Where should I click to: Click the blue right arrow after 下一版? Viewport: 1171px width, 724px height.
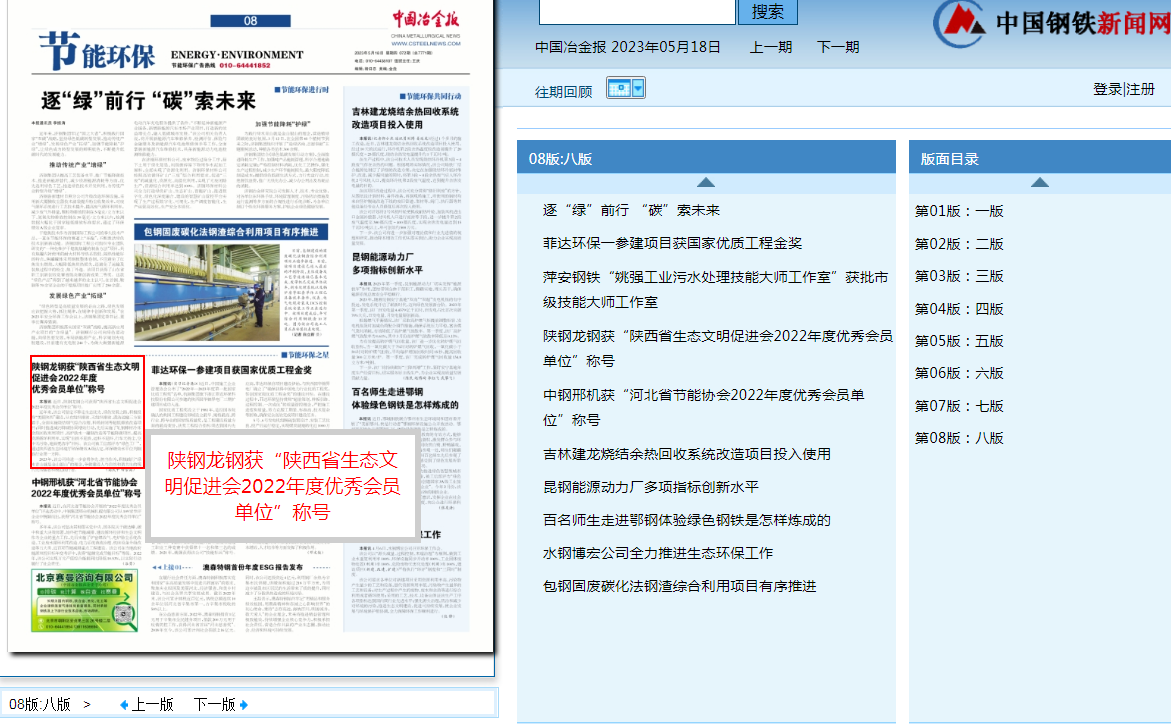point(244,704)
